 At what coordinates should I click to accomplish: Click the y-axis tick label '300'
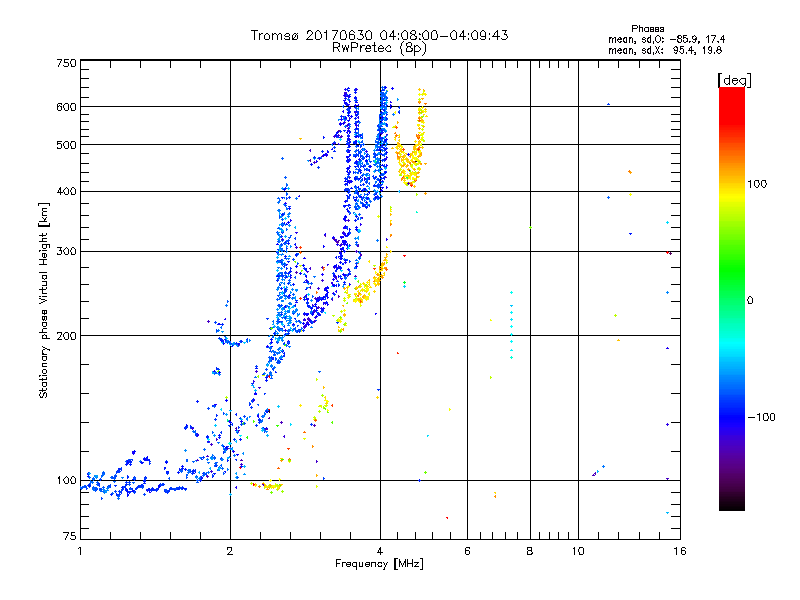(x=66, y=252)
